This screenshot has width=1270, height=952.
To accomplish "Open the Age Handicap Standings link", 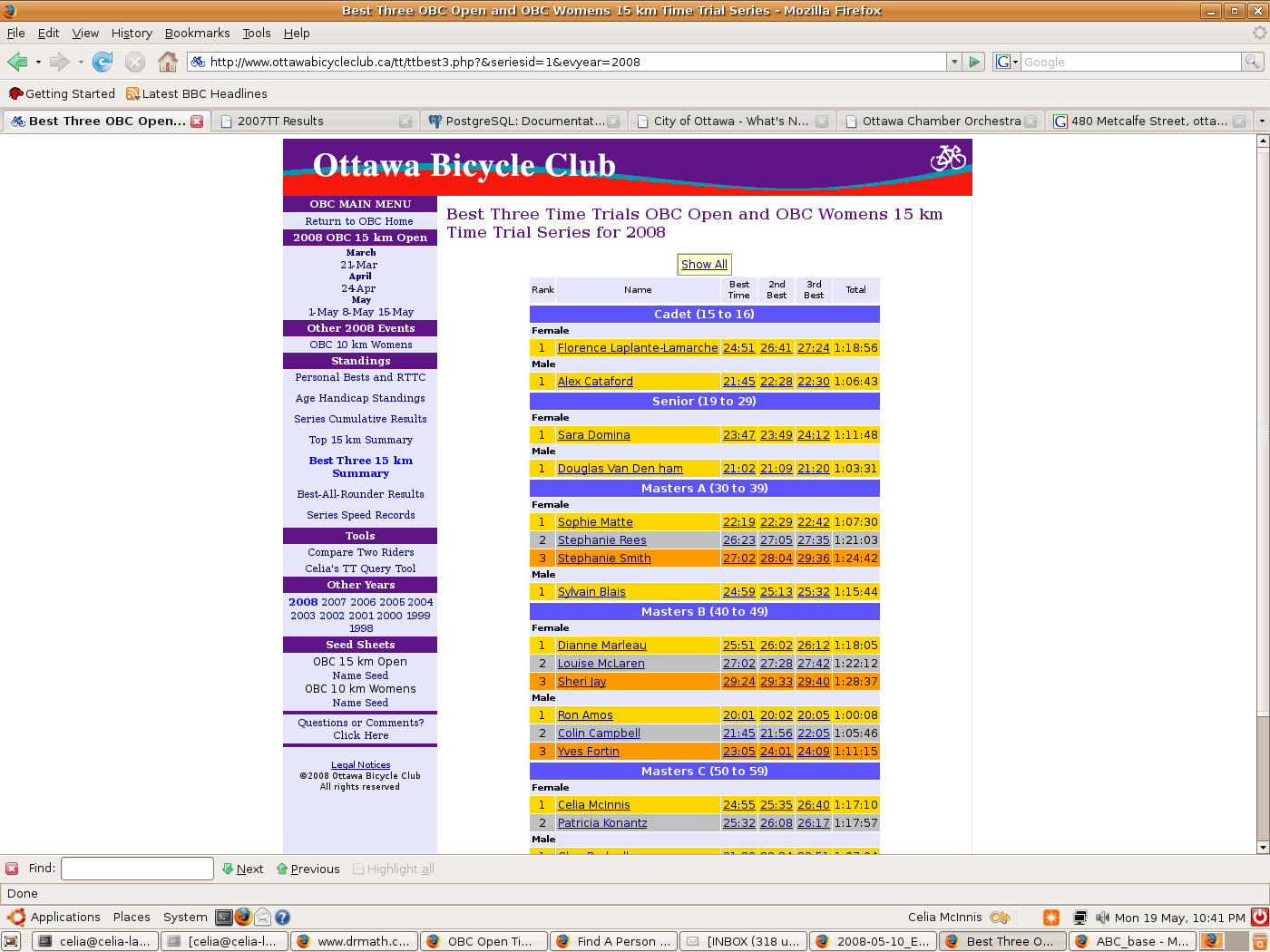I will (x=360, y=398).
